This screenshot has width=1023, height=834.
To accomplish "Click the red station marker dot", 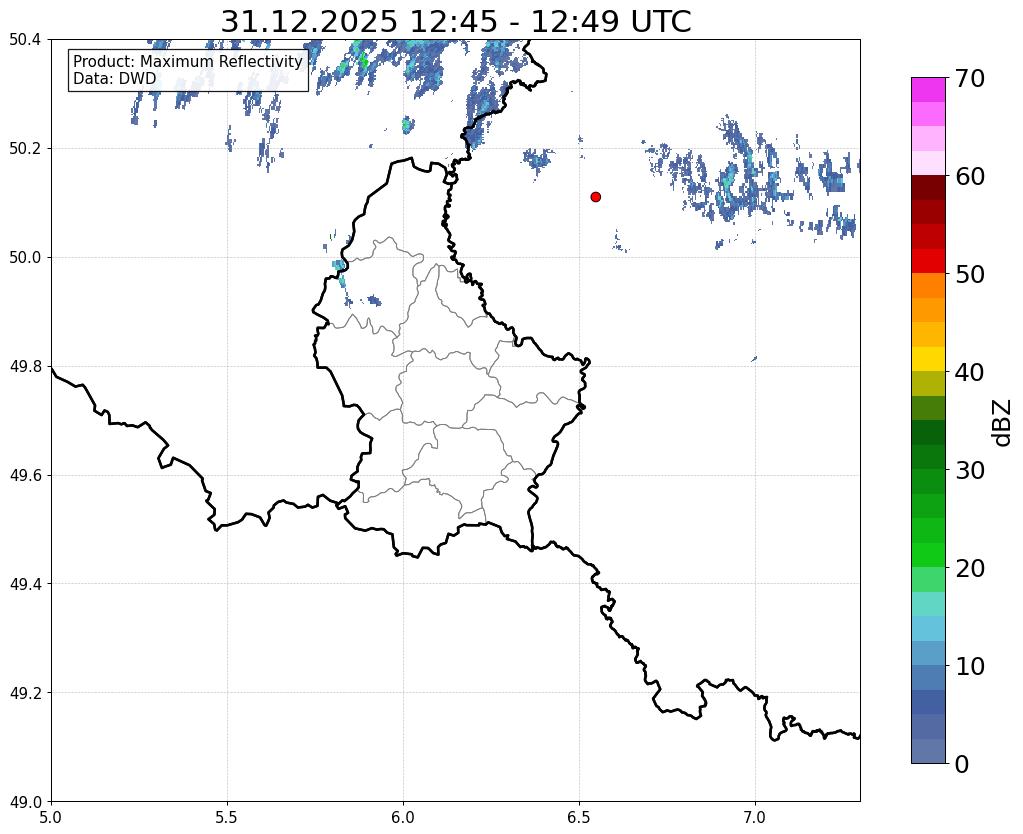I will [x=595, y=196].
